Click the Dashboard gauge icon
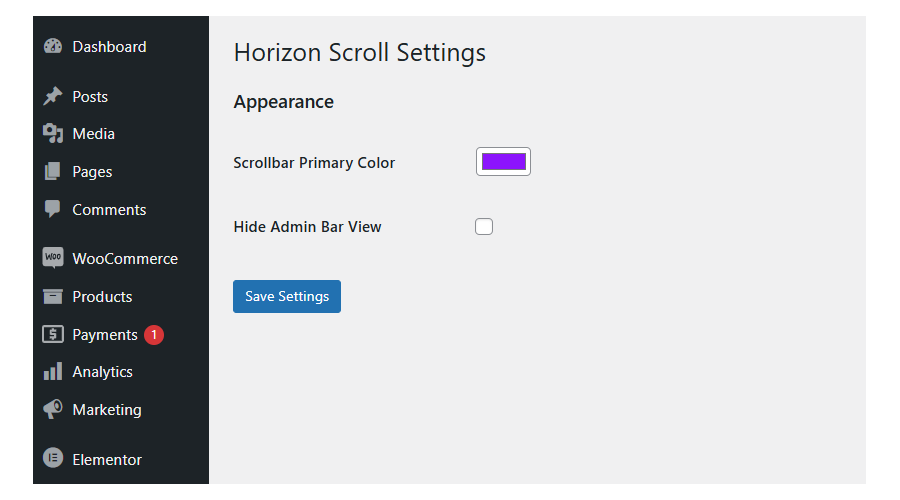This screenshot has height=500, width=900. click(x=53, y=47)
